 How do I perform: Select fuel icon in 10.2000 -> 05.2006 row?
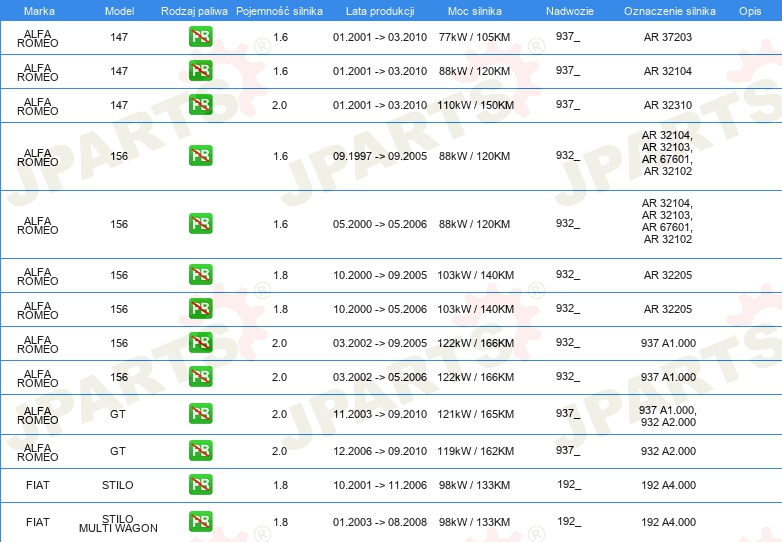tap(200, 308)
